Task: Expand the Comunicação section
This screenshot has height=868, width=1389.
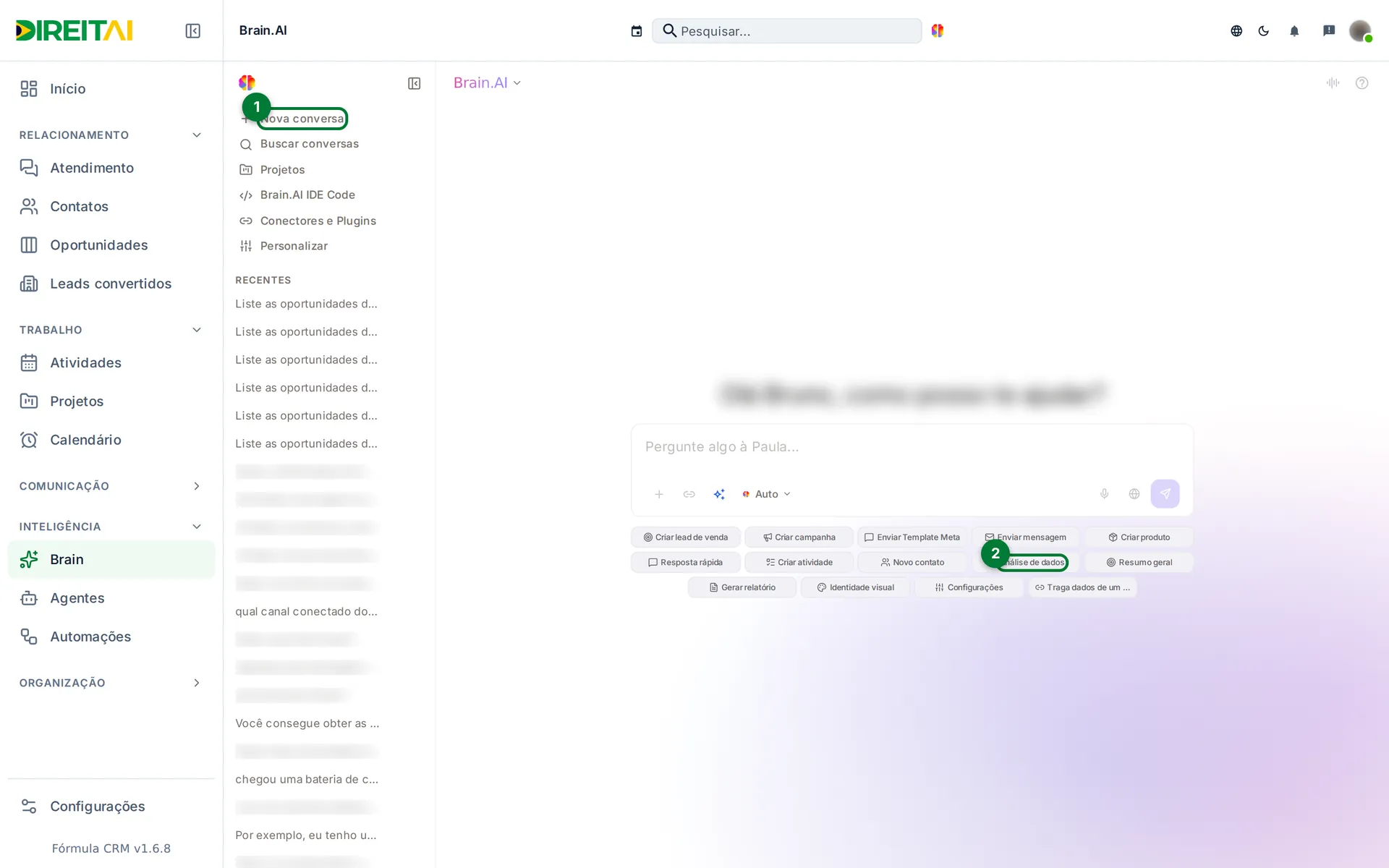Action: coord(197,486)
